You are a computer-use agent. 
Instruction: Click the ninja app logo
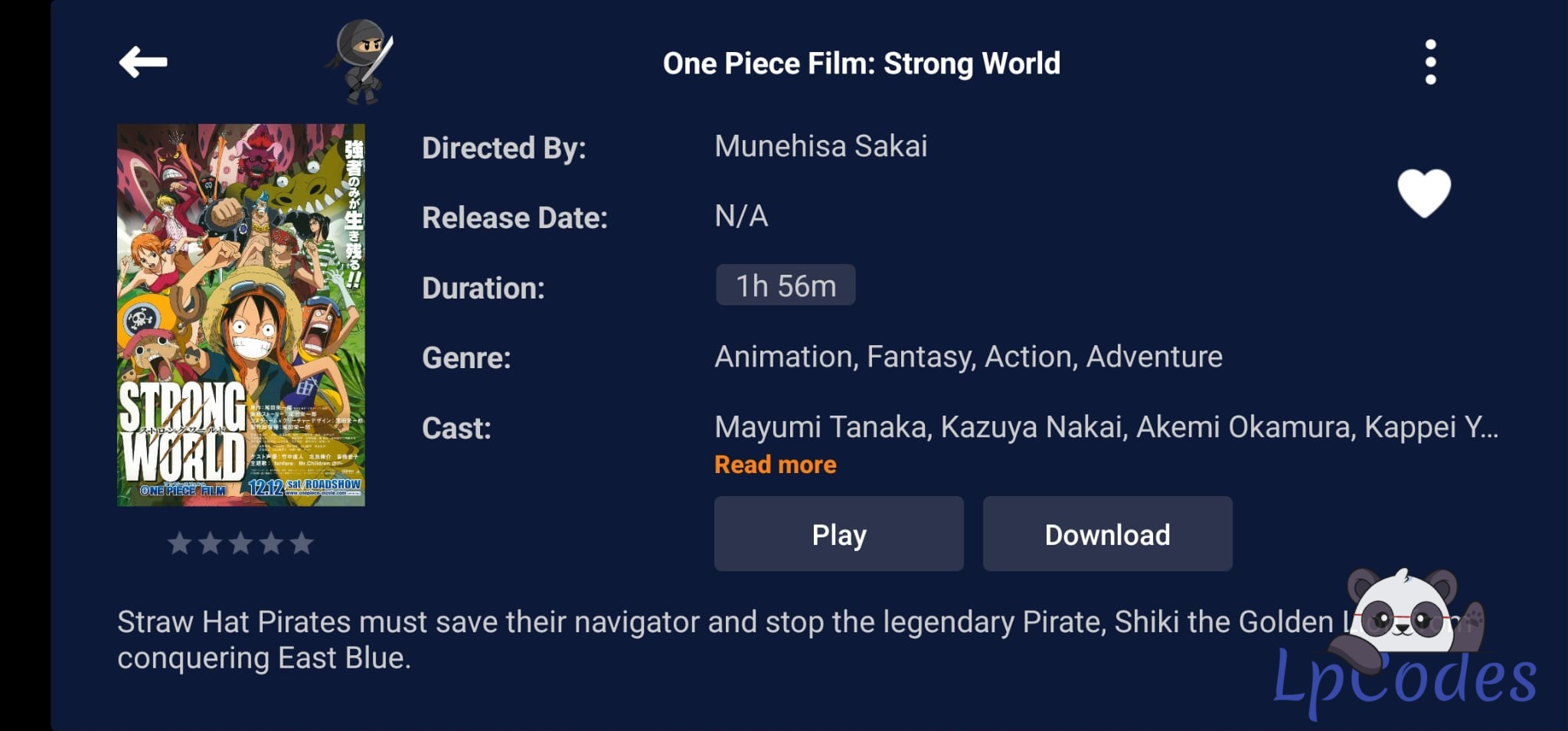(361, 62)
